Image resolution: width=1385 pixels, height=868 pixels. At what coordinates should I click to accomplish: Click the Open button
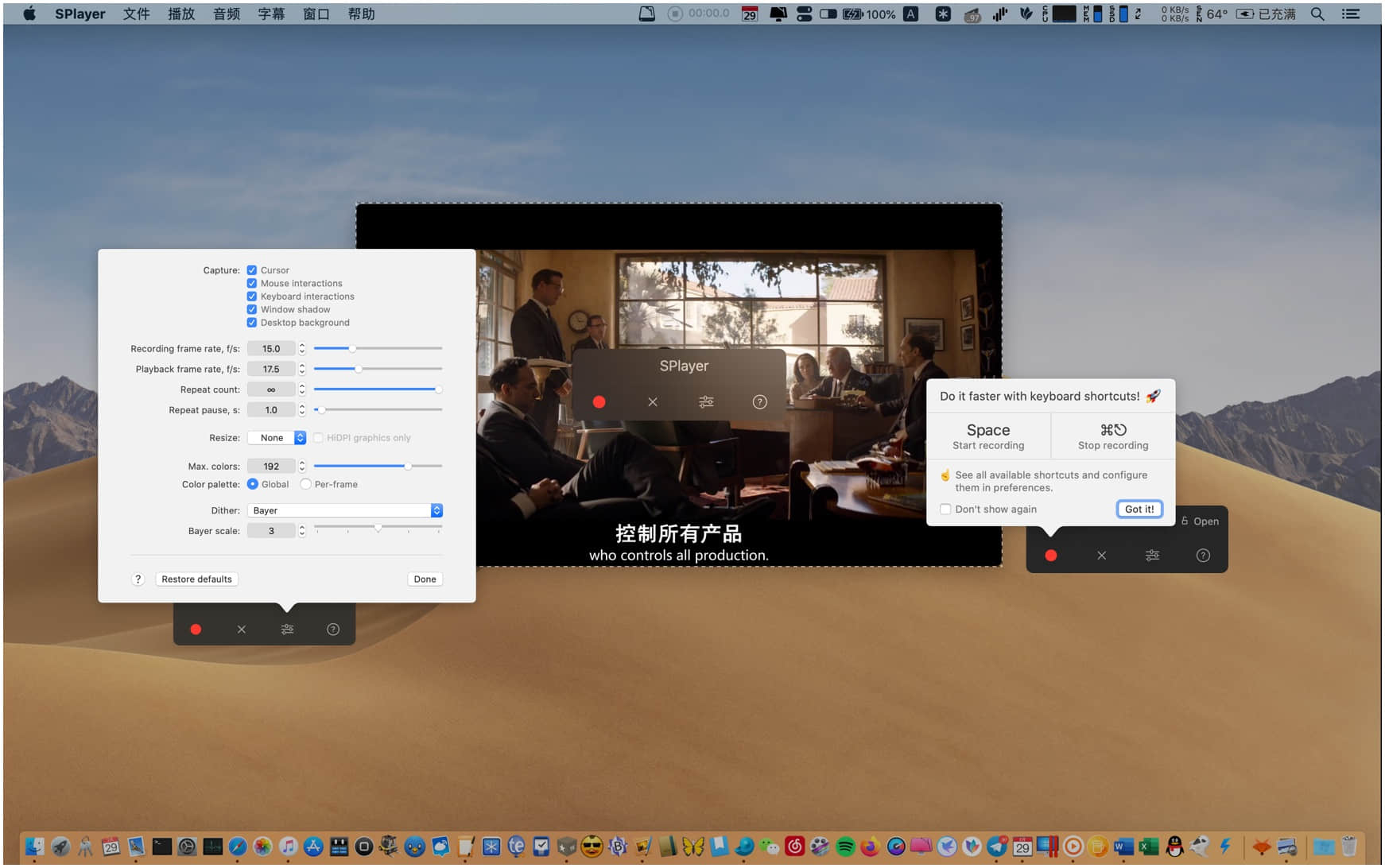pyautogui.click(x=1200, y=521)
